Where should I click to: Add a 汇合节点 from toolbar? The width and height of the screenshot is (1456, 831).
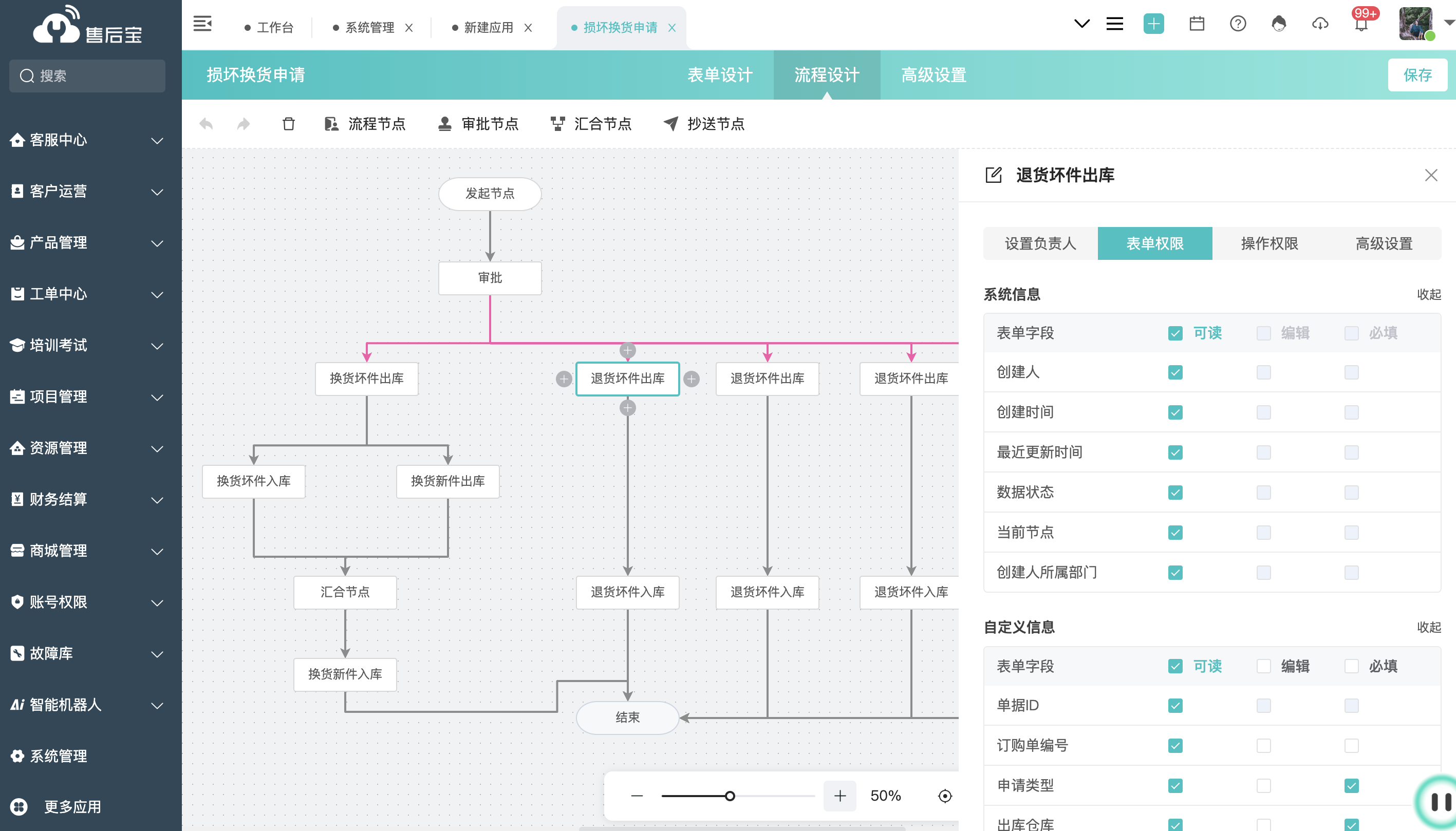[x=591, y=124]
